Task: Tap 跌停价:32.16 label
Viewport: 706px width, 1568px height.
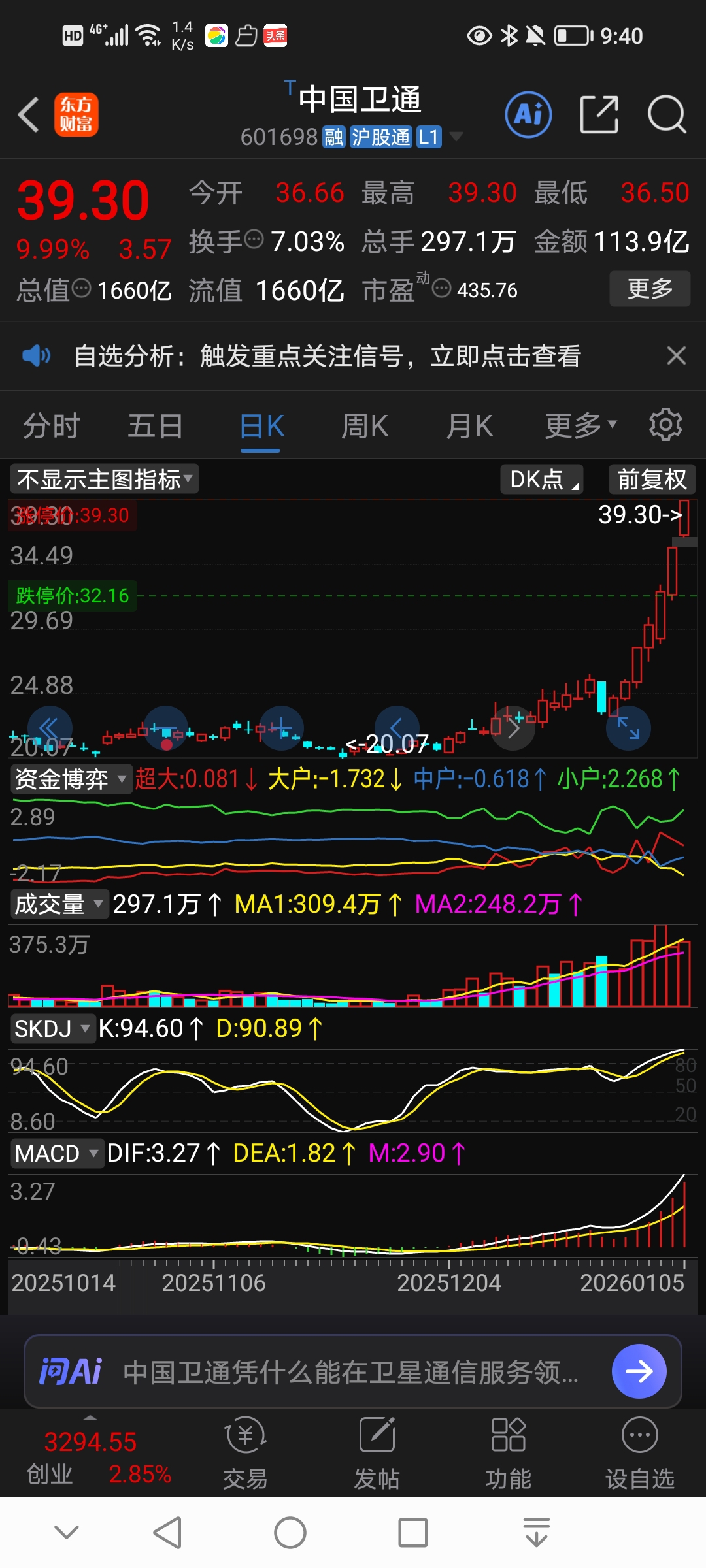Action: coord(72,596)
